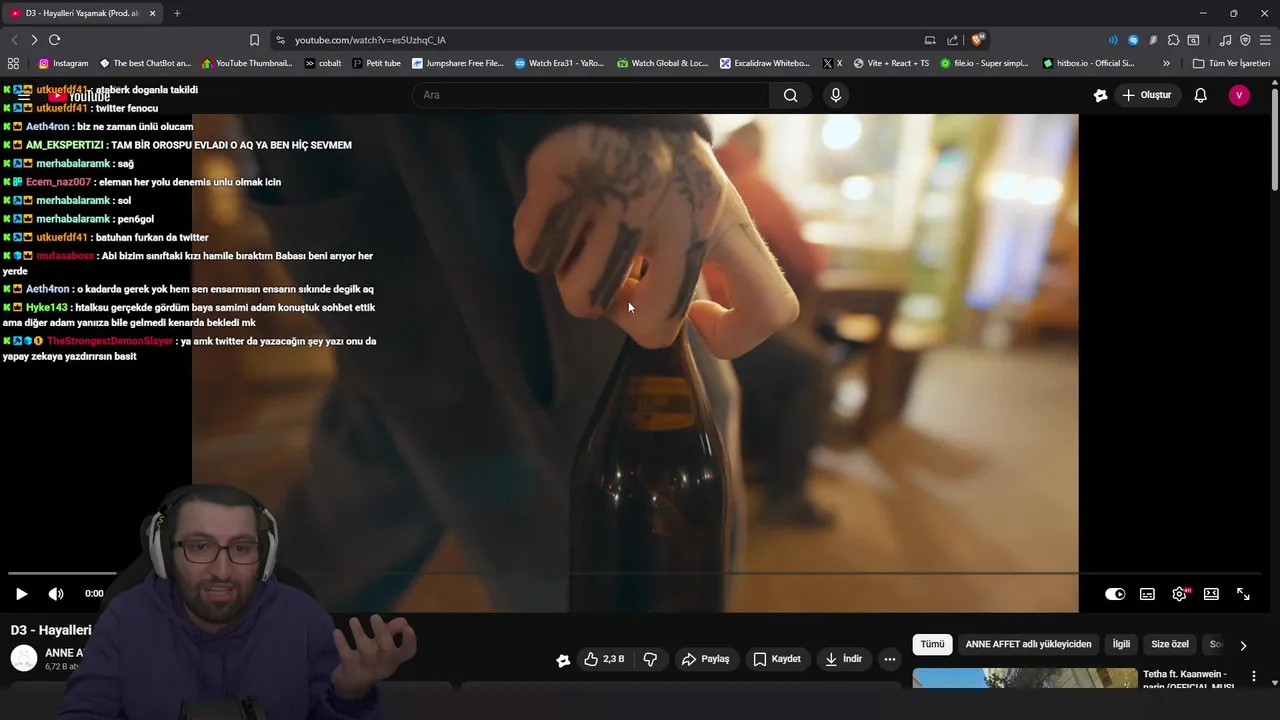Image resolution: width=1280 pixels, height=720 pixels.
Task: Open the Excalidraw Whiteboard bookmark
Action: [765, 63]
